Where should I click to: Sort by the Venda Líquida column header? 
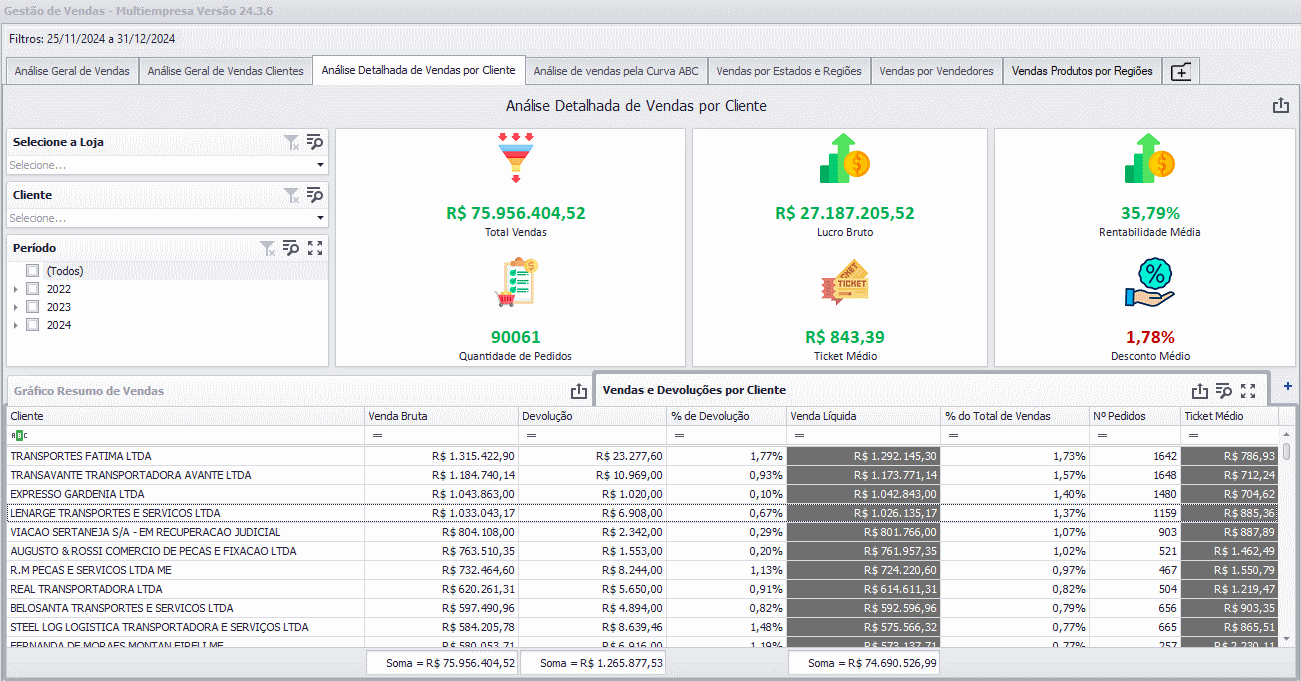(864, 416)
